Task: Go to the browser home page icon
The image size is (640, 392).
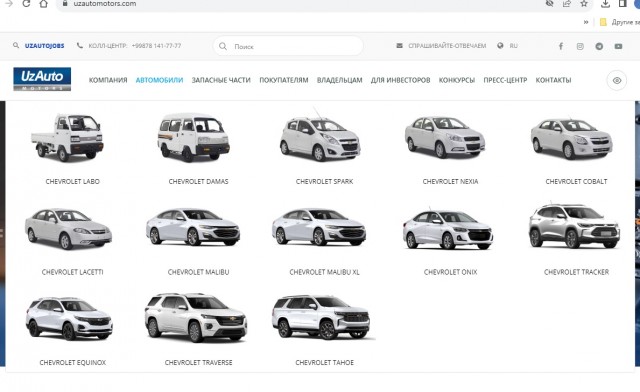Action: click(x=43, y=4)
